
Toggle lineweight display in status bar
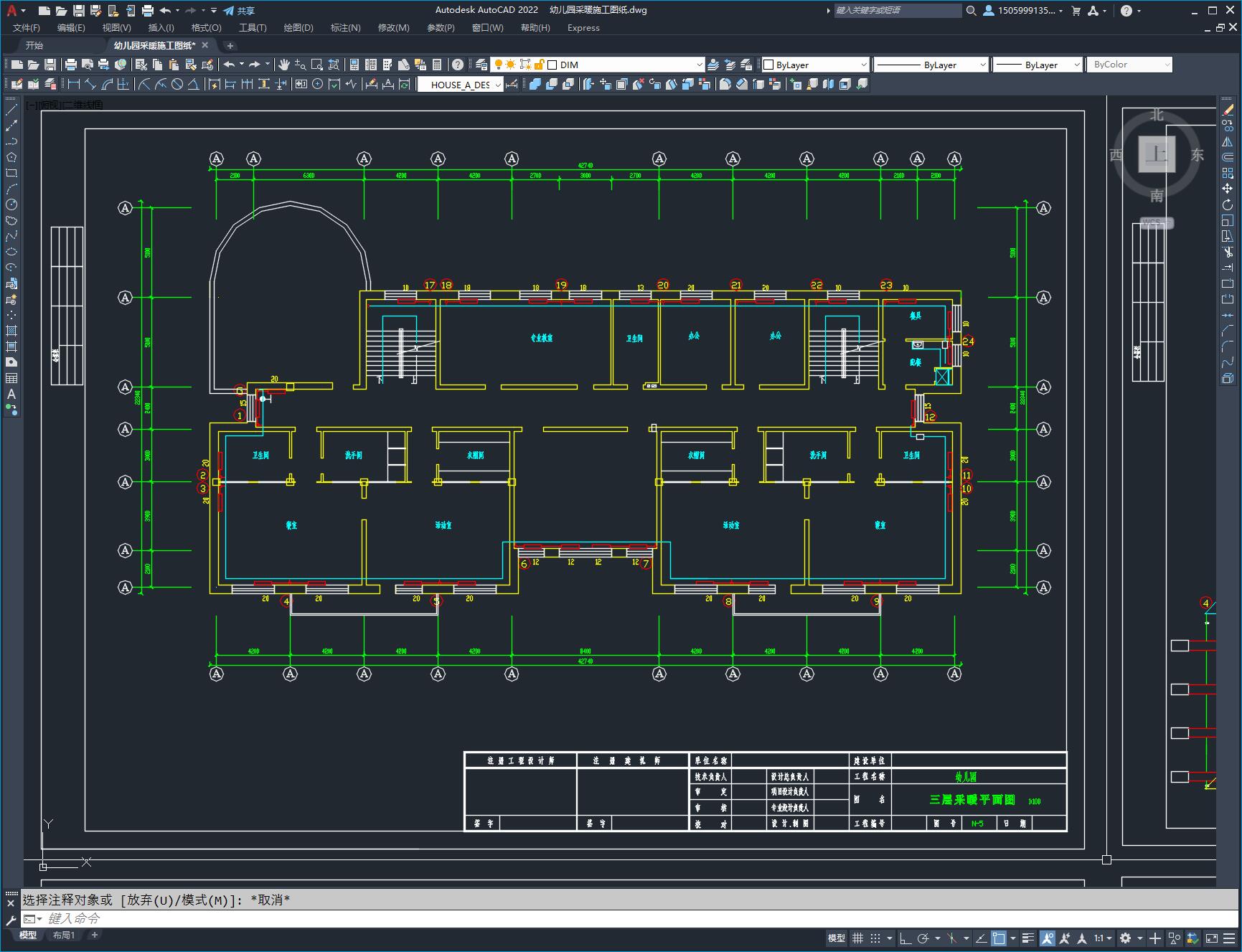pyautogui.click(x=1027, y=938)
